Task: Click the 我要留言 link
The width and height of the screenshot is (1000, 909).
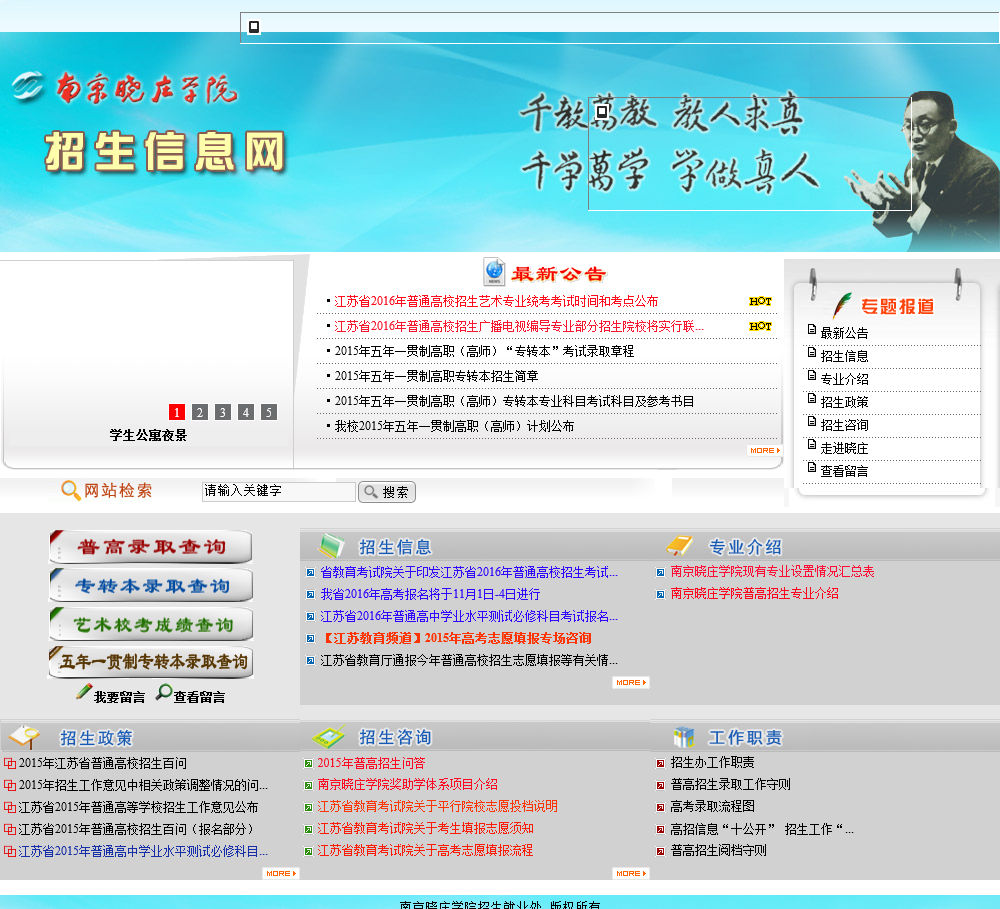Action: (x=119, y=697)
